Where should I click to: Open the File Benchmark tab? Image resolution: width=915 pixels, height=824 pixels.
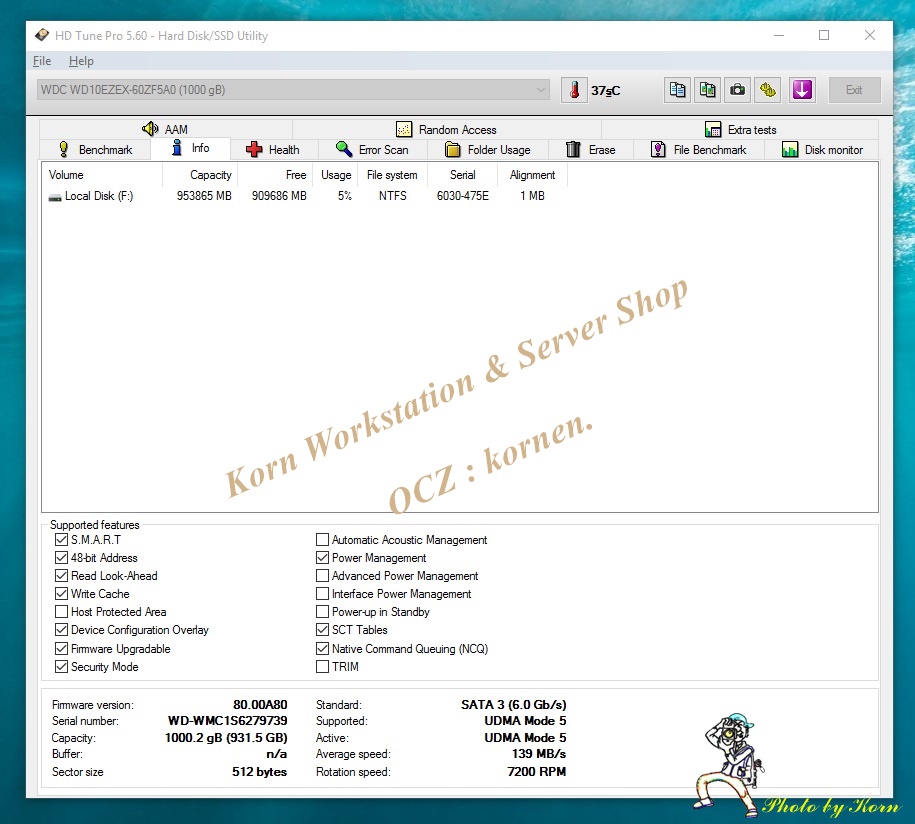click(699, 149)
